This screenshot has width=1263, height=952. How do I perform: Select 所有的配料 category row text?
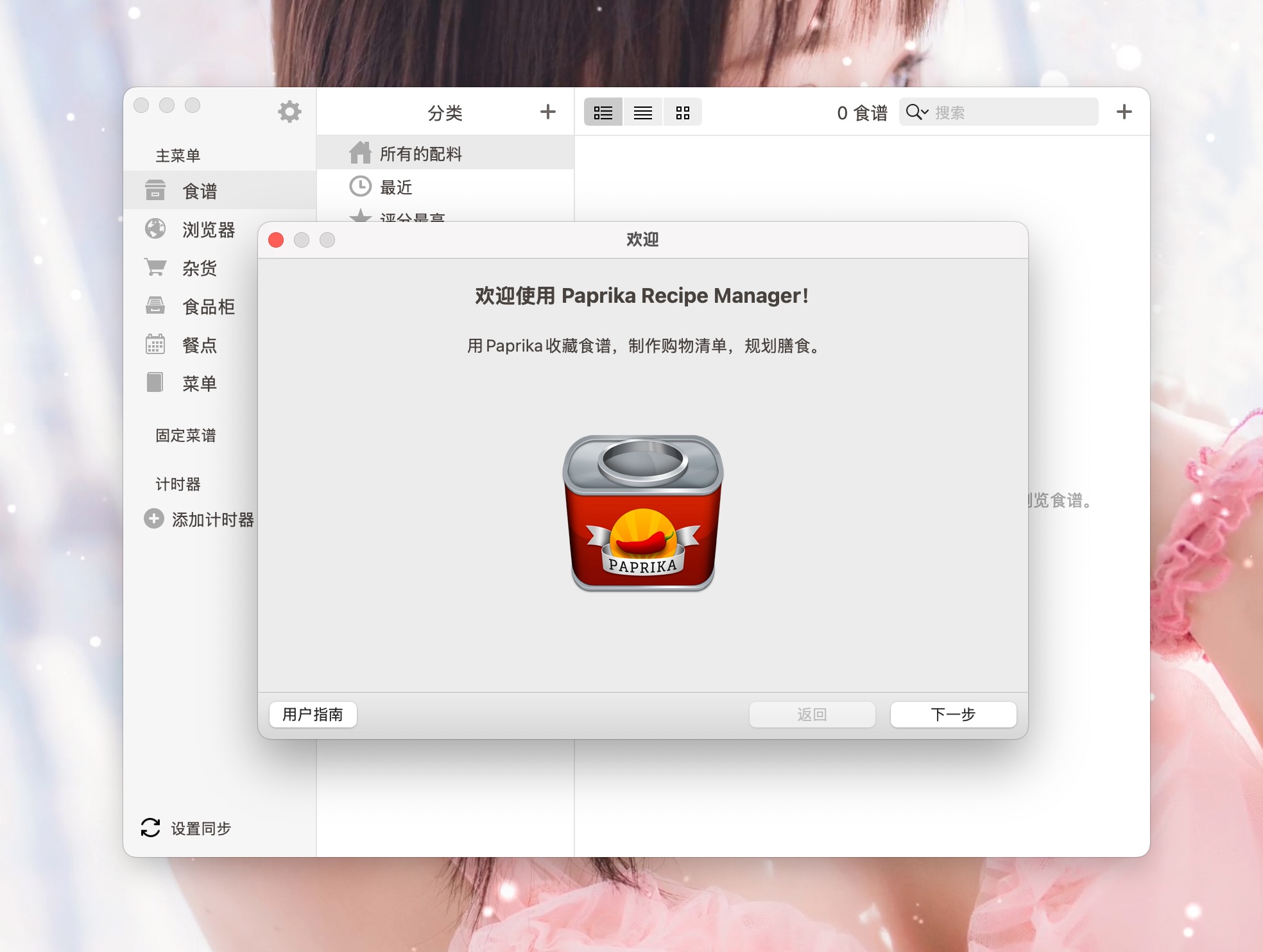click(421, 153)
